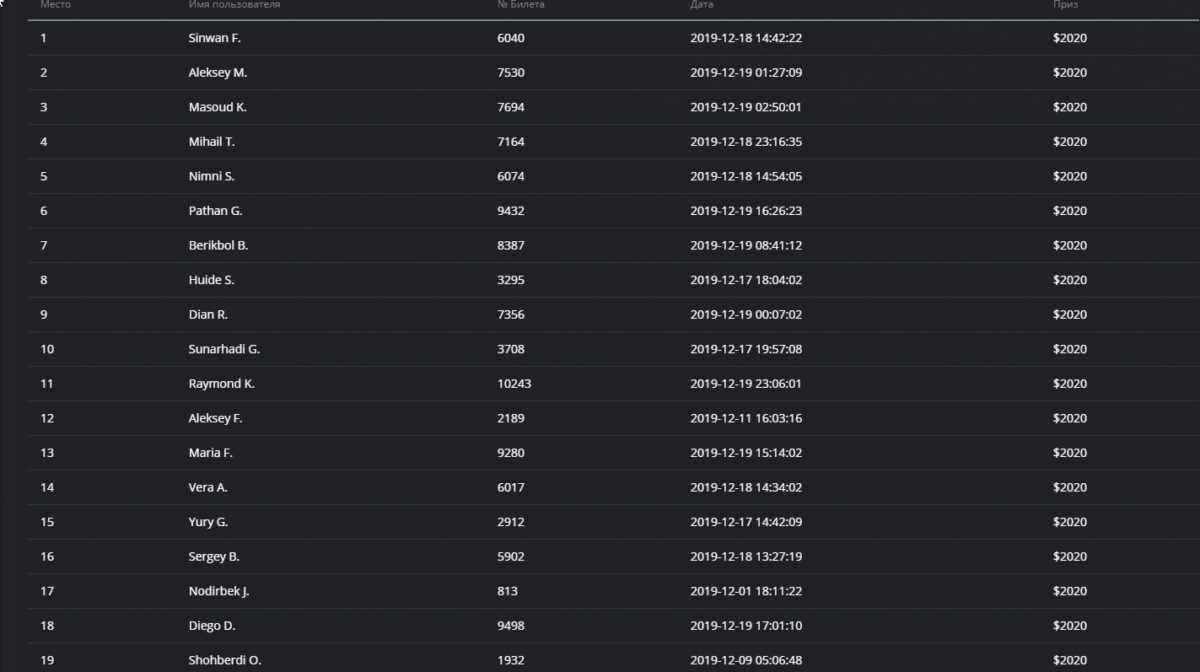Click the 'Приз' column header

pos(1065,5)
